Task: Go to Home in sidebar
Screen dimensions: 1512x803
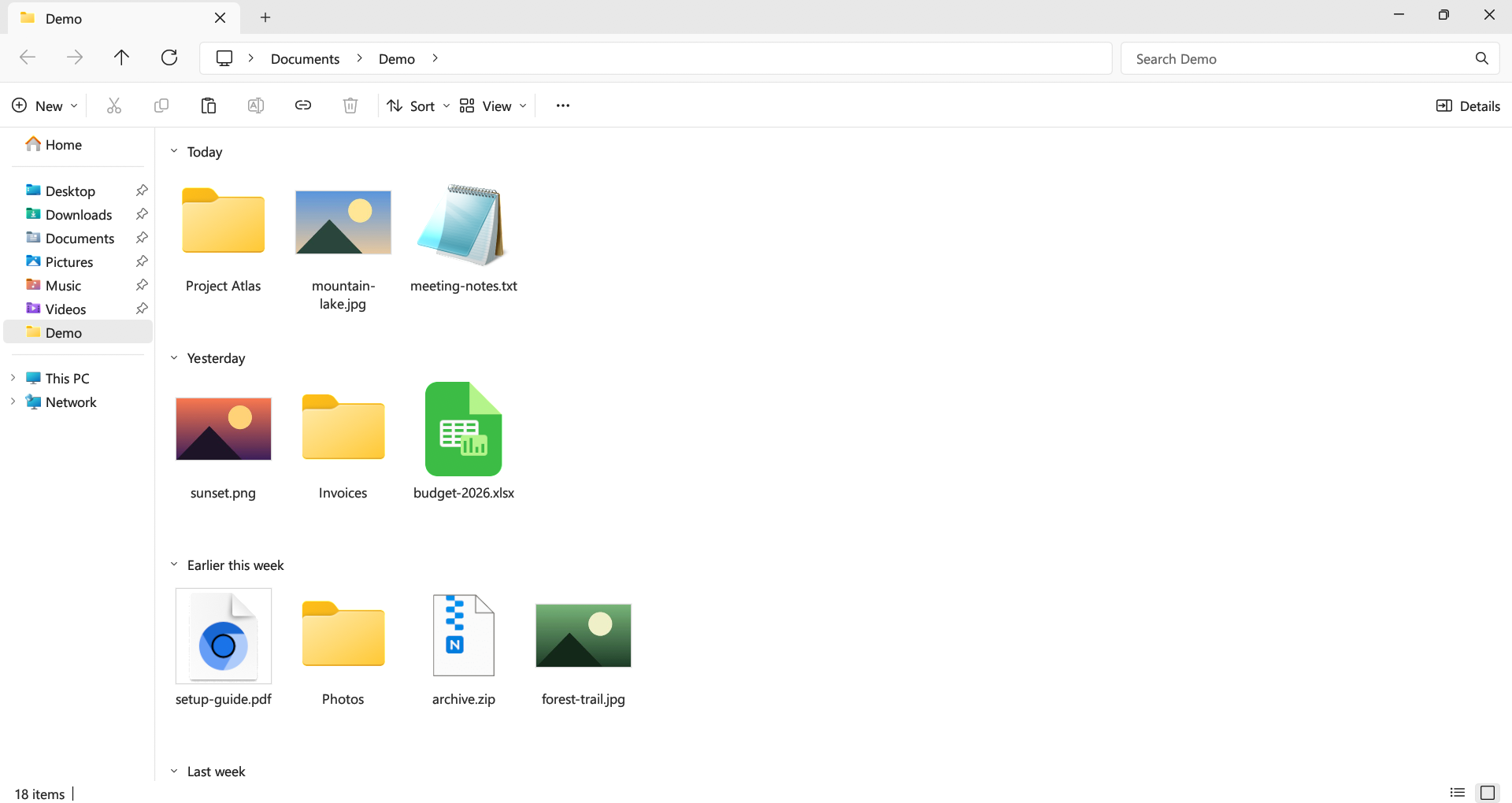Action: tap(54, 144)
